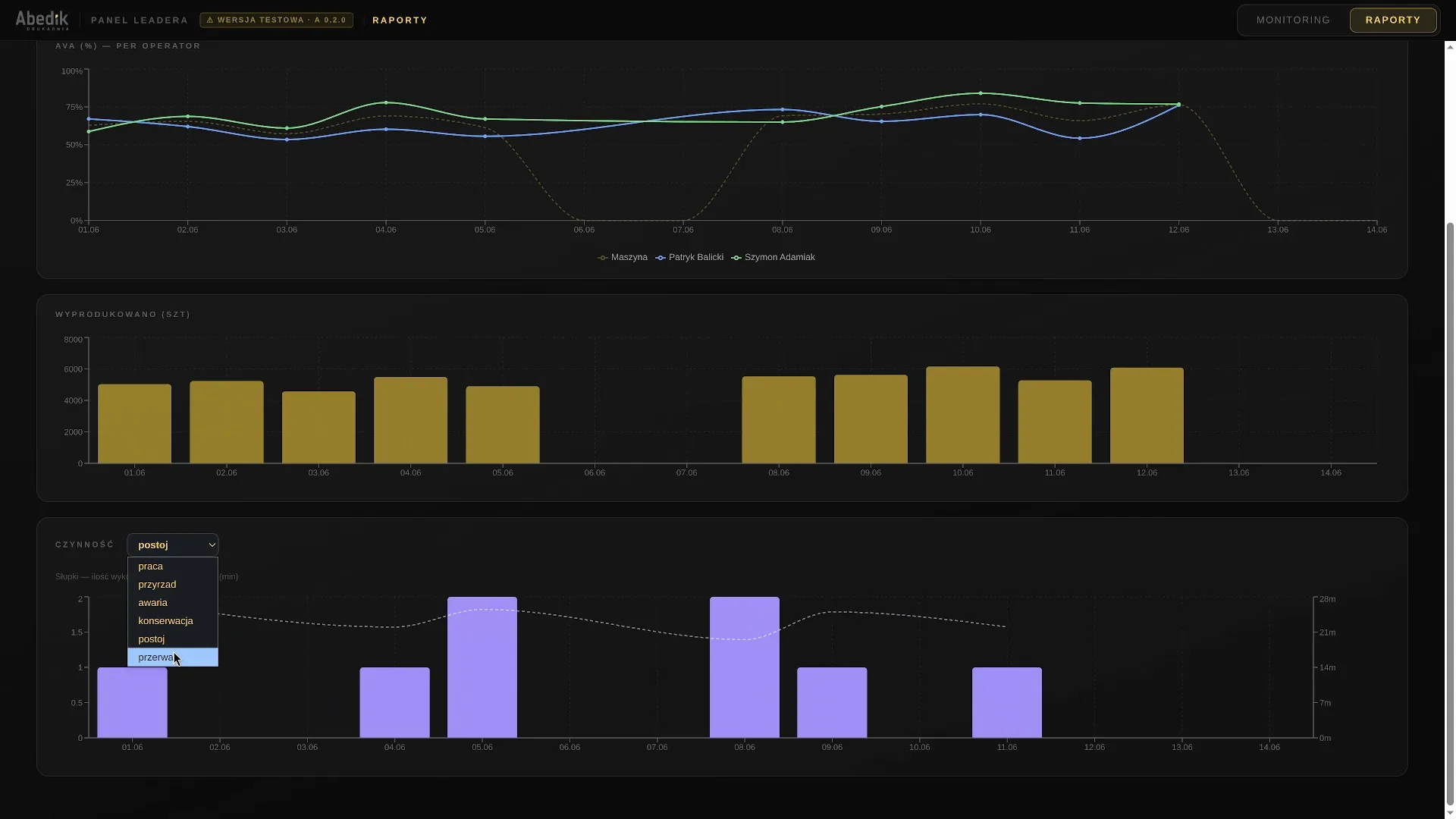1456x819 pixels.
Task: Click the Panel Leadera title
Action: click(x=140, y=20)
